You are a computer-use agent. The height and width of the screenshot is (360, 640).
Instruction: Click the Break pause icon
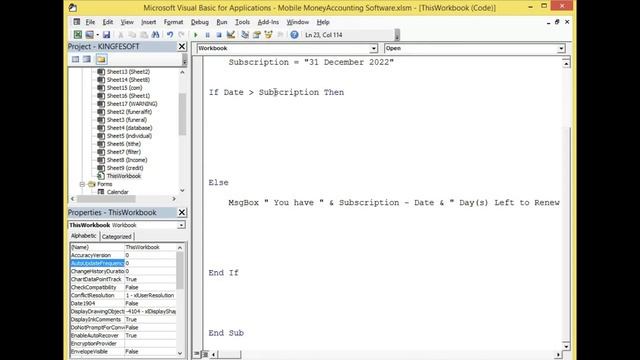[207, 35]
